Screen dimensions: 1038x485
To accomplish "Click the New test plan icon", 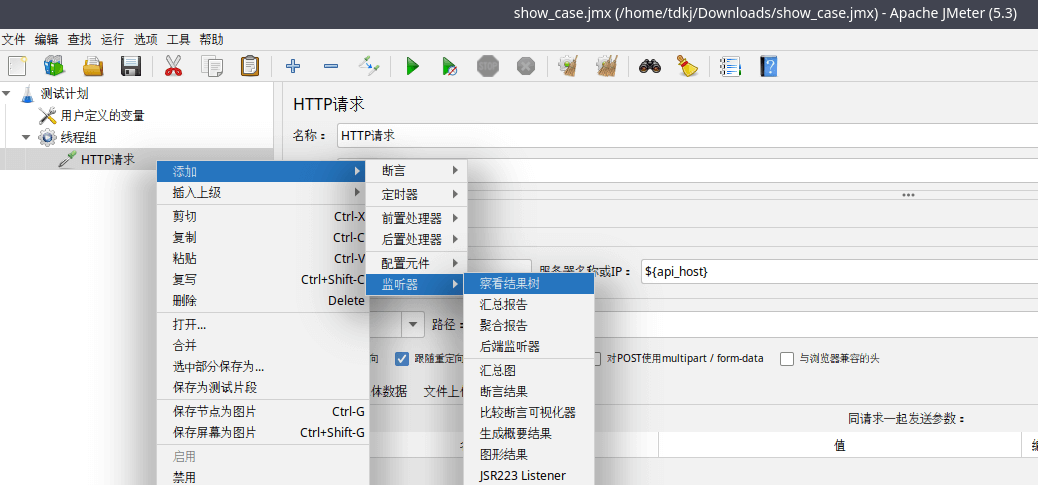I will pos(16,66).
